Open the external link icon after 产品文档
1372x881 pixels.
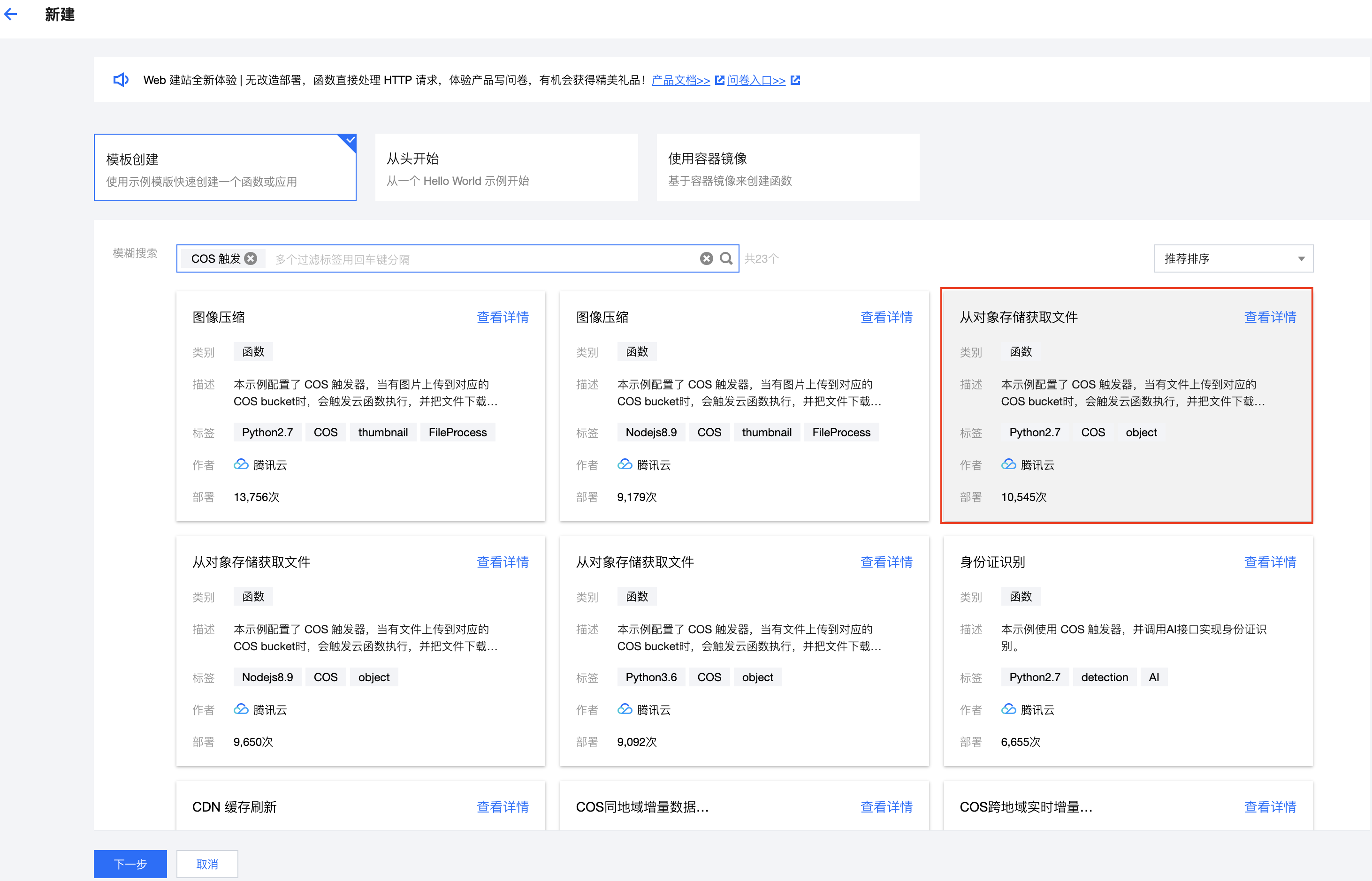click(720, 80)
